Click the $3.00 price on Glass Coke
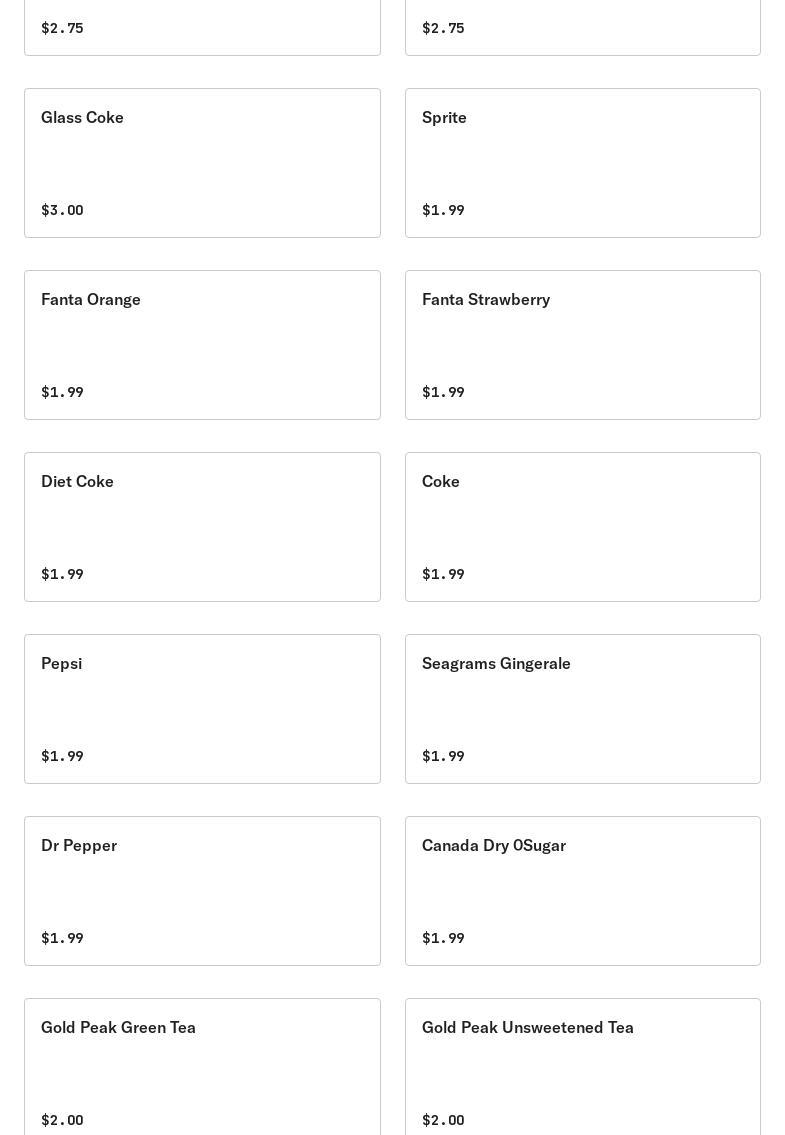Screen dimensions: 785x1135 [x=62, y=210]
